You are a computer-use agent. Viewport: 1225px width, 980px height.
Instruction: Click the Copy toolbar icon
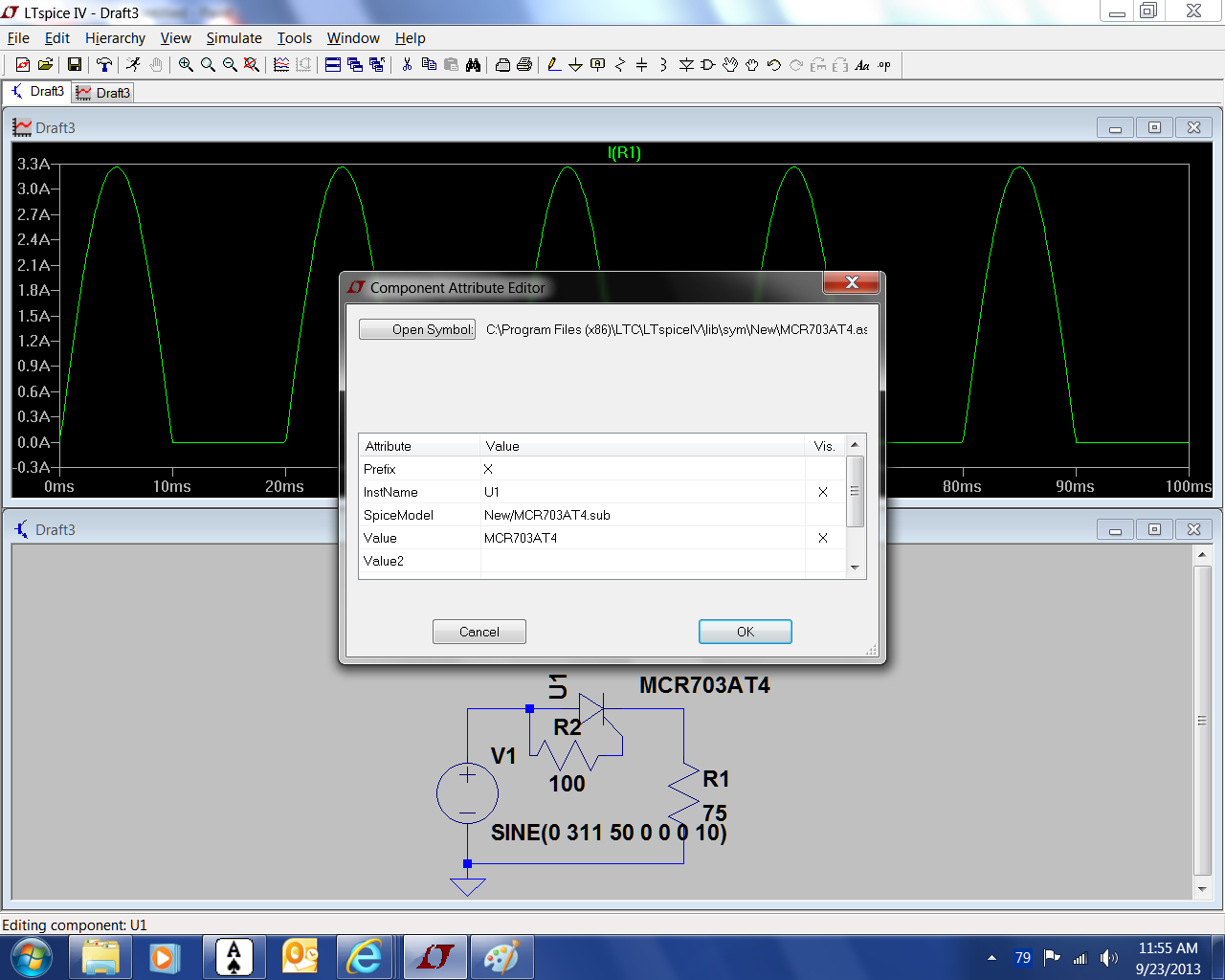point(429,65)
